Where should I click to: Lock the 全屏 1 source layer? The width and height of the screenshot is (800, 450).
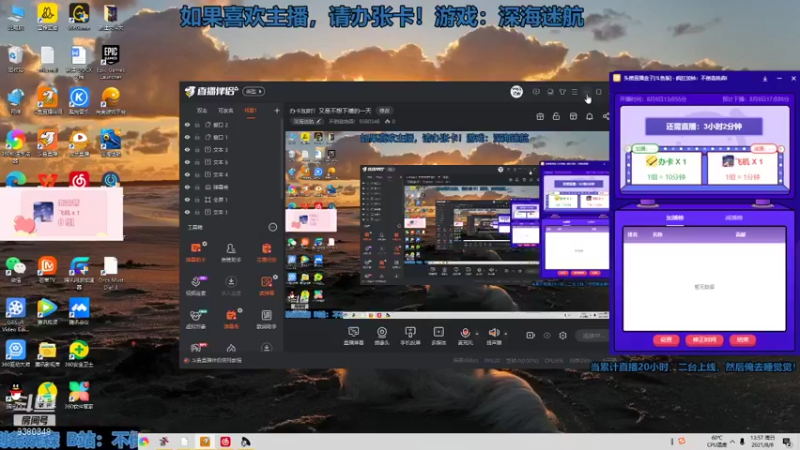197,199
